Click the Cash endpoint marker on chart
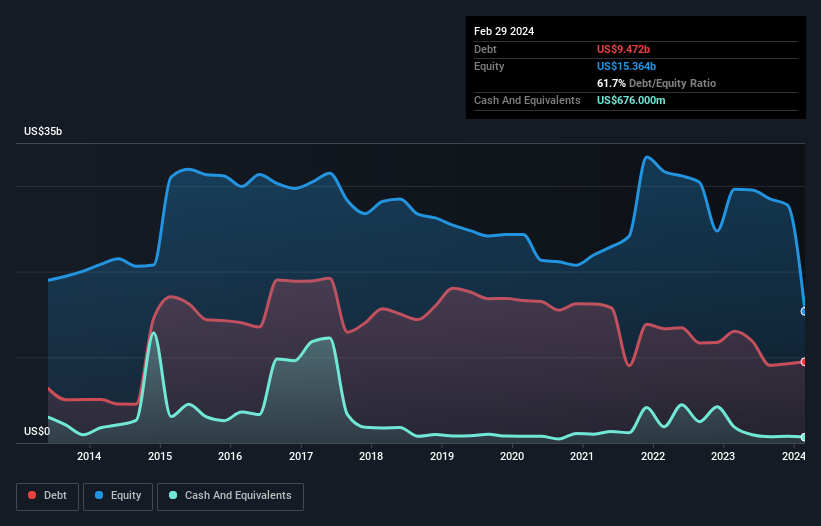 (804, 437)
